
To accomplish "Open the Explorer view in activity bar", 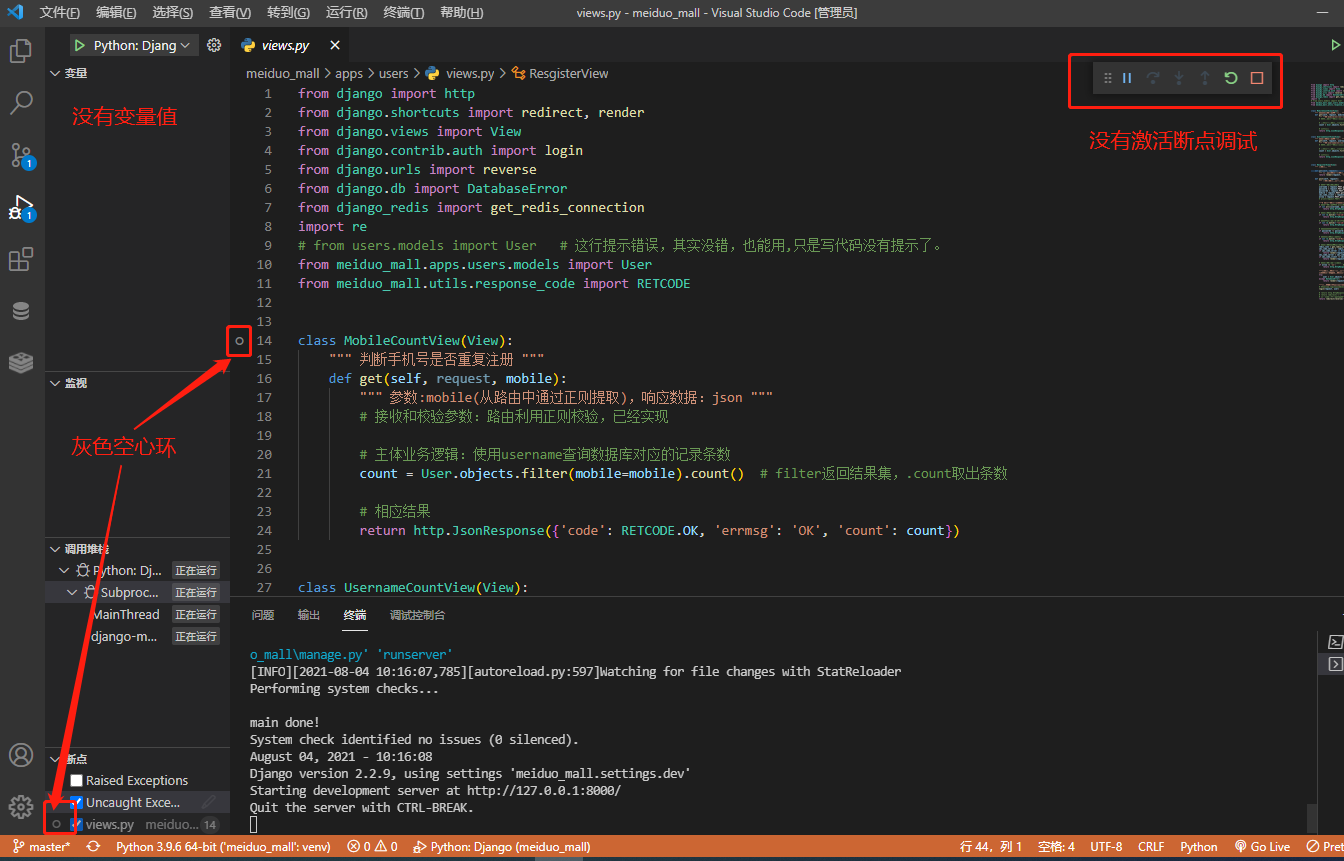I will pos(21,51).
